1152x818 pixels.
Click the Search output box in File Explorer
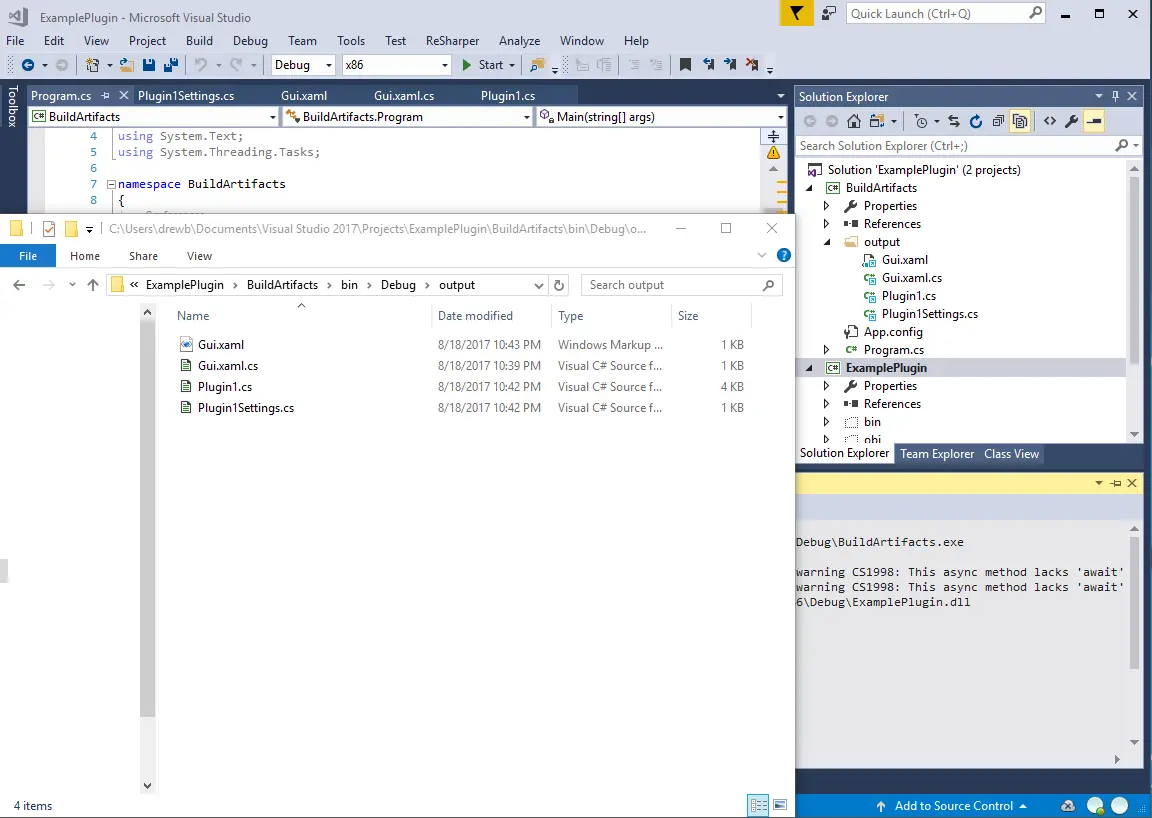point(682,285)
